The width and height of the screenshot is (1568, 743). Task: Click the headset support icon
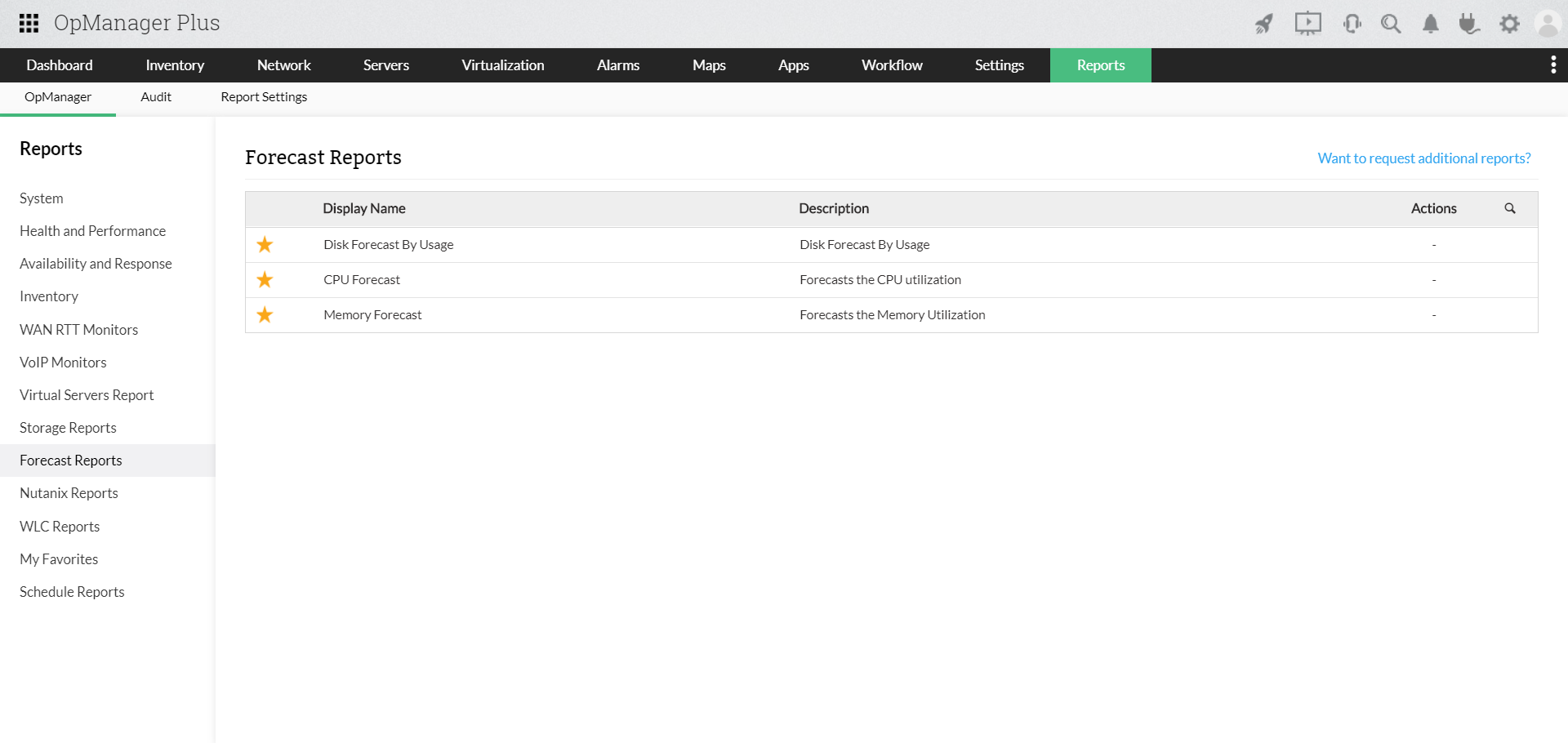(x=1352, y=23)
